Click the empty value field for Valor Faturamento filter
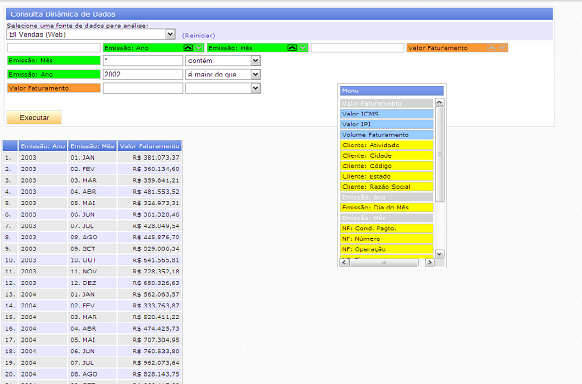Image resolution: width=582 pixels, height=384 pixels. [143, 88]
